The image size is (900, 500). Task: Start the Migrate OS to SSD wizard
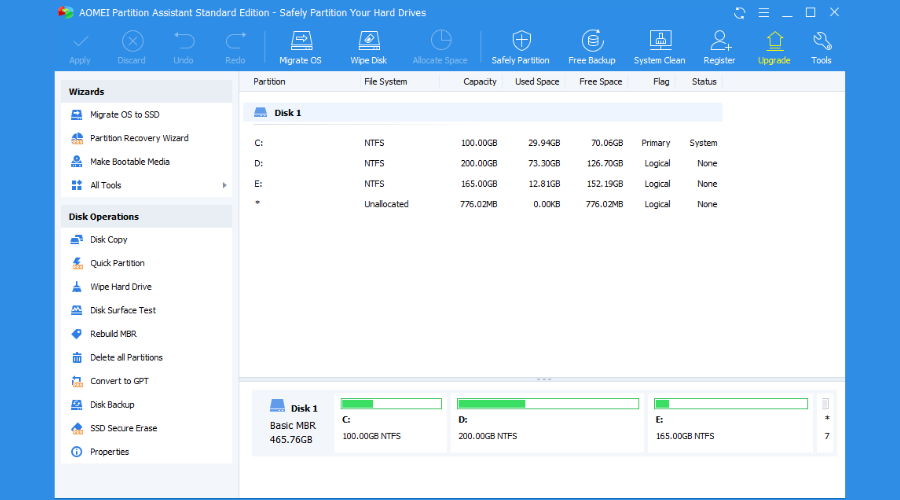pos(125,115)
